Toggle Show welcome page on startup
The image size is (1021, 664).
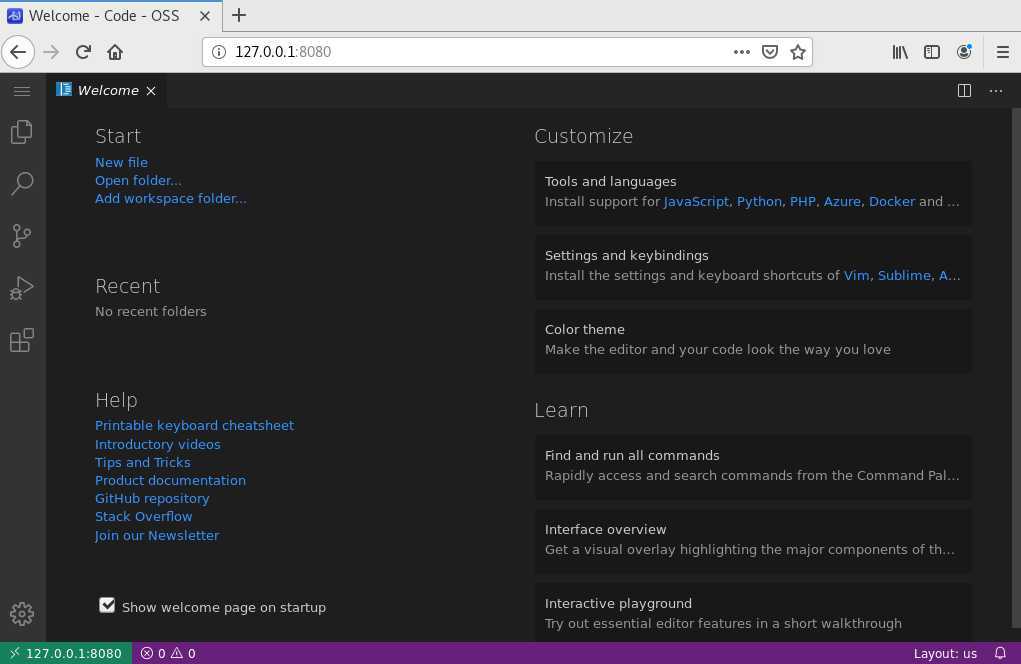pos(107,605)
